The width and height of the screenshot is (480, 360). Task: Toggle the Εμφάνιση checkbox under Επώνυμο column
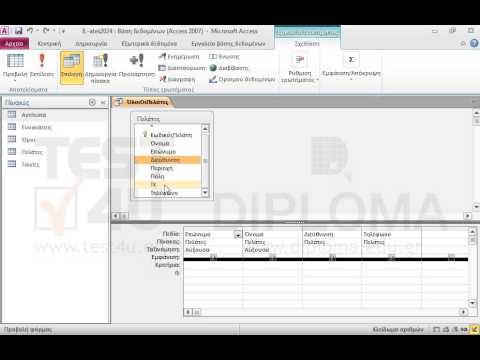(213, 257)
